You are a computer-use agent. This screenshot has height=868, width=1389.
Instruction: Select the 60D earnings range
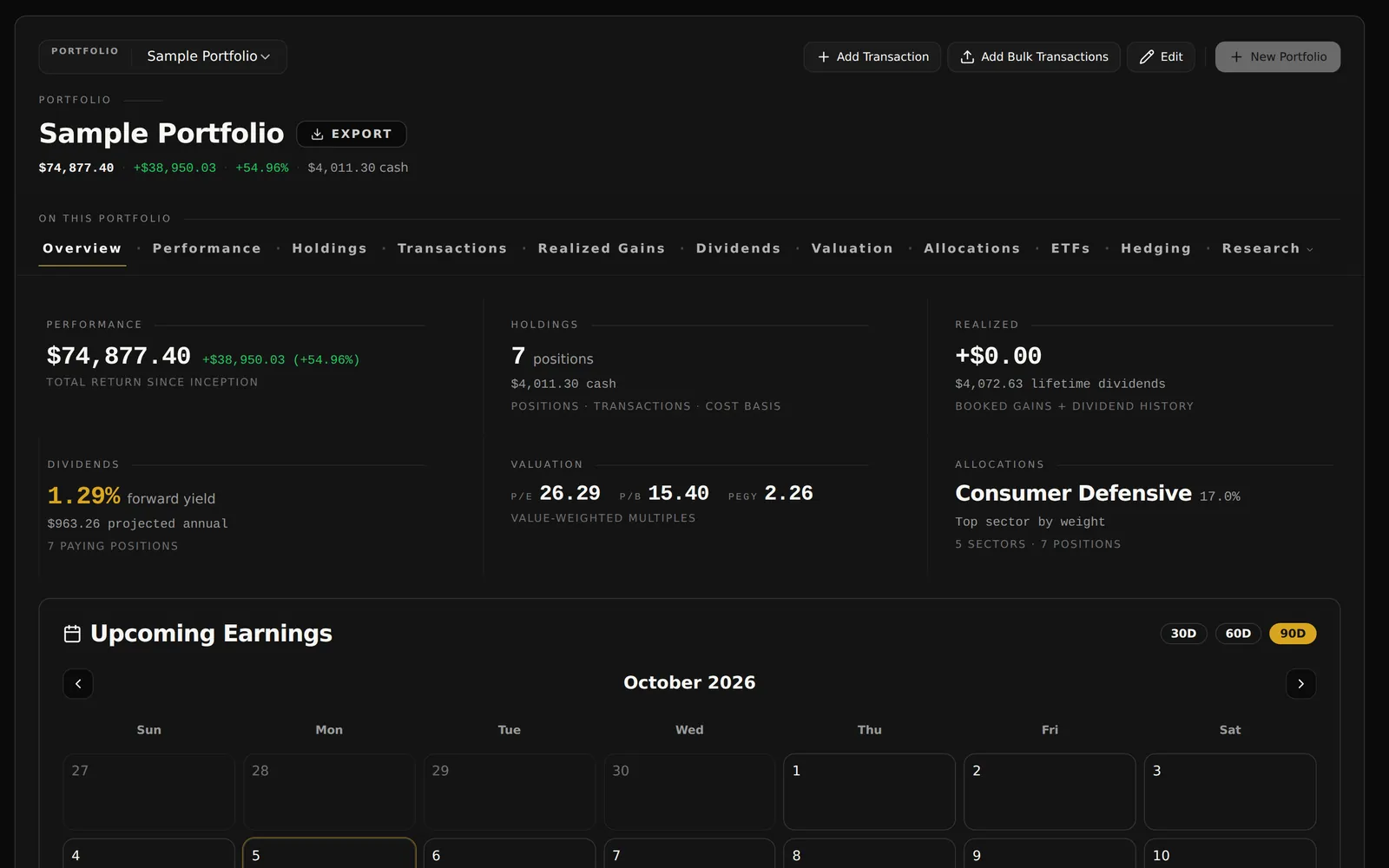1238,634
